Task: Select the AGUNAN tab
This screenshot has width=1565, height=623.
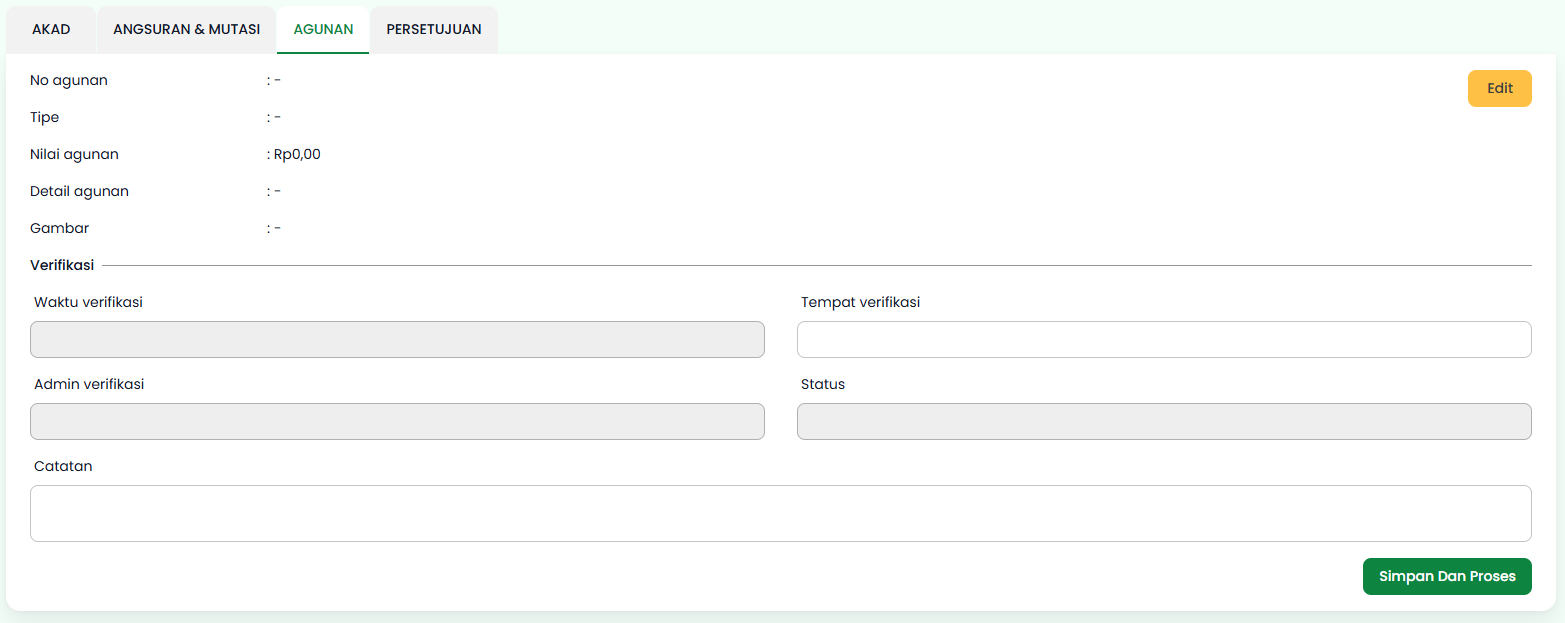Action: point(323,30)
